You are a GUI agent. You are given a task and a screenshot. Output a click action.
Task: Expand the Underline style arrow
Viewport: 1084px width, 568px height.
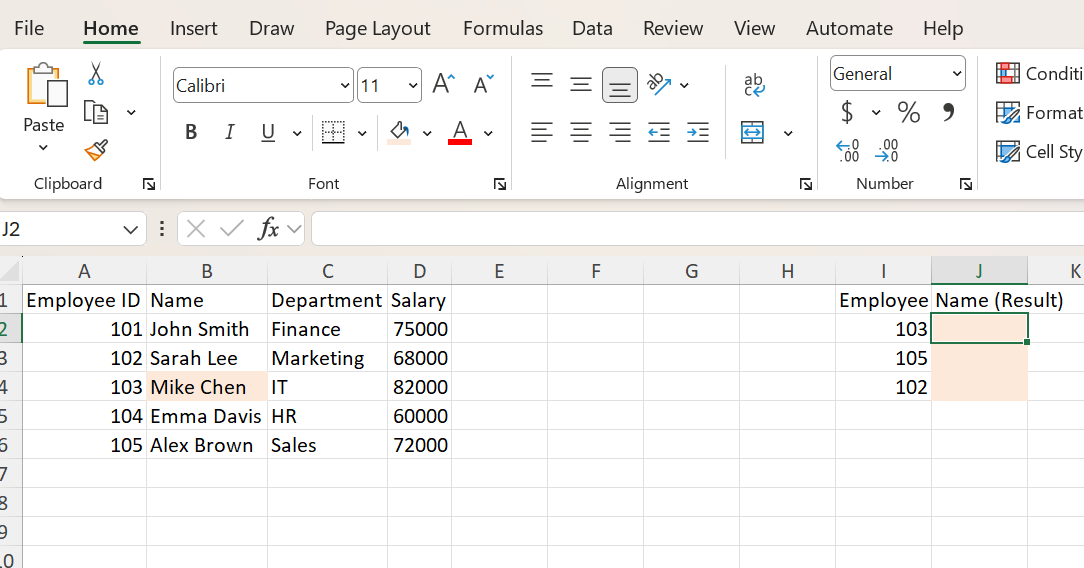tap(297, 133)
